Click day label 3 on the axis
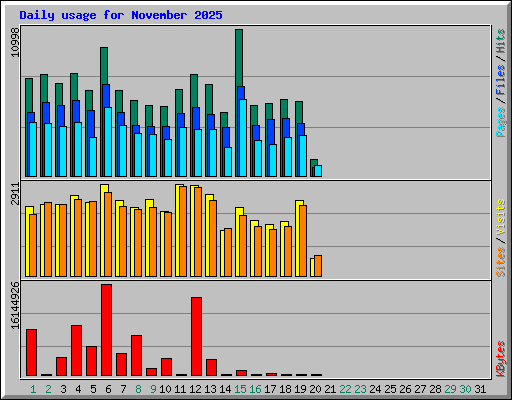The image size is (512, 400). point(63,389)
